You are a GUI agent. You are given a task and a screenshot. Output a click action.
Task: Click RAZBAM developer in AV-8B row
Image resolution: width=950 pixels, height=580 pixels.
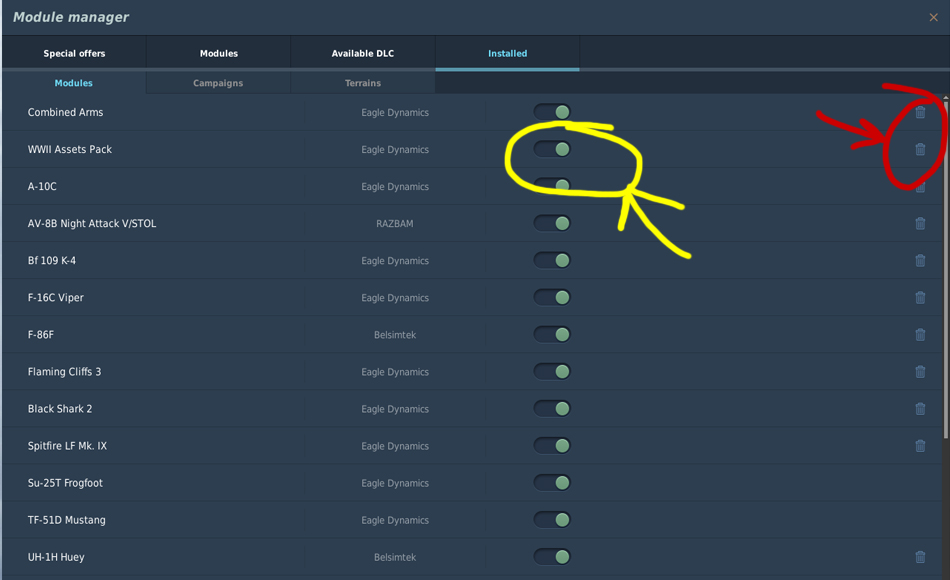coord(394,224)
